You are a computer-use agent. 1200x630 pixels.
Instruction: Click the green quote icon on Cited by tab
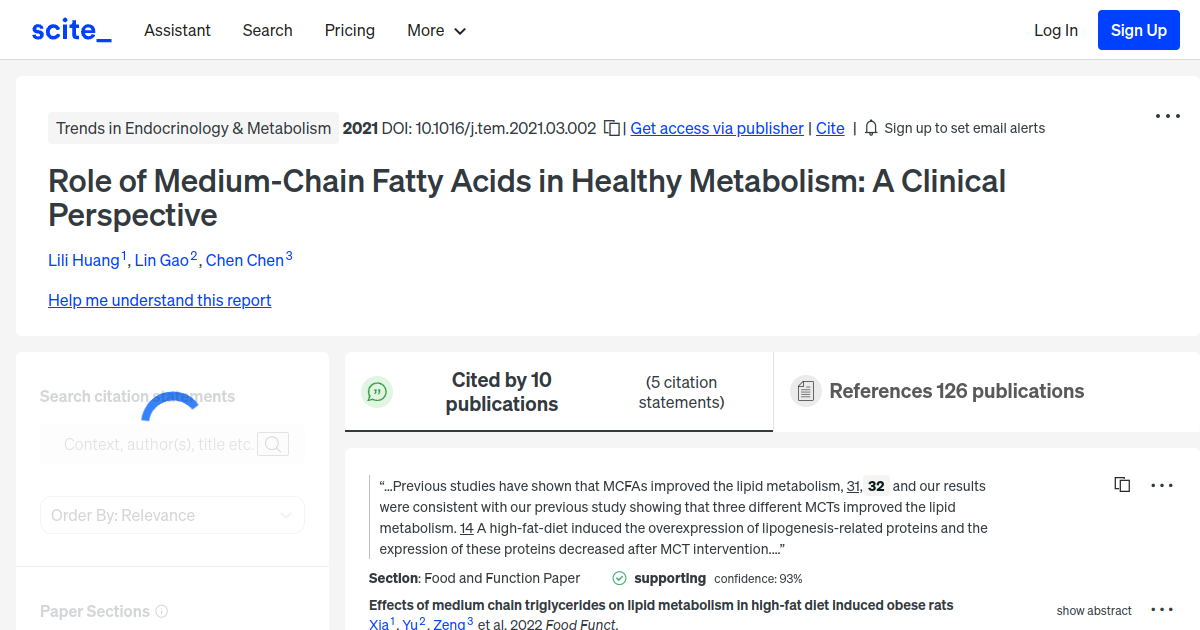377,391
